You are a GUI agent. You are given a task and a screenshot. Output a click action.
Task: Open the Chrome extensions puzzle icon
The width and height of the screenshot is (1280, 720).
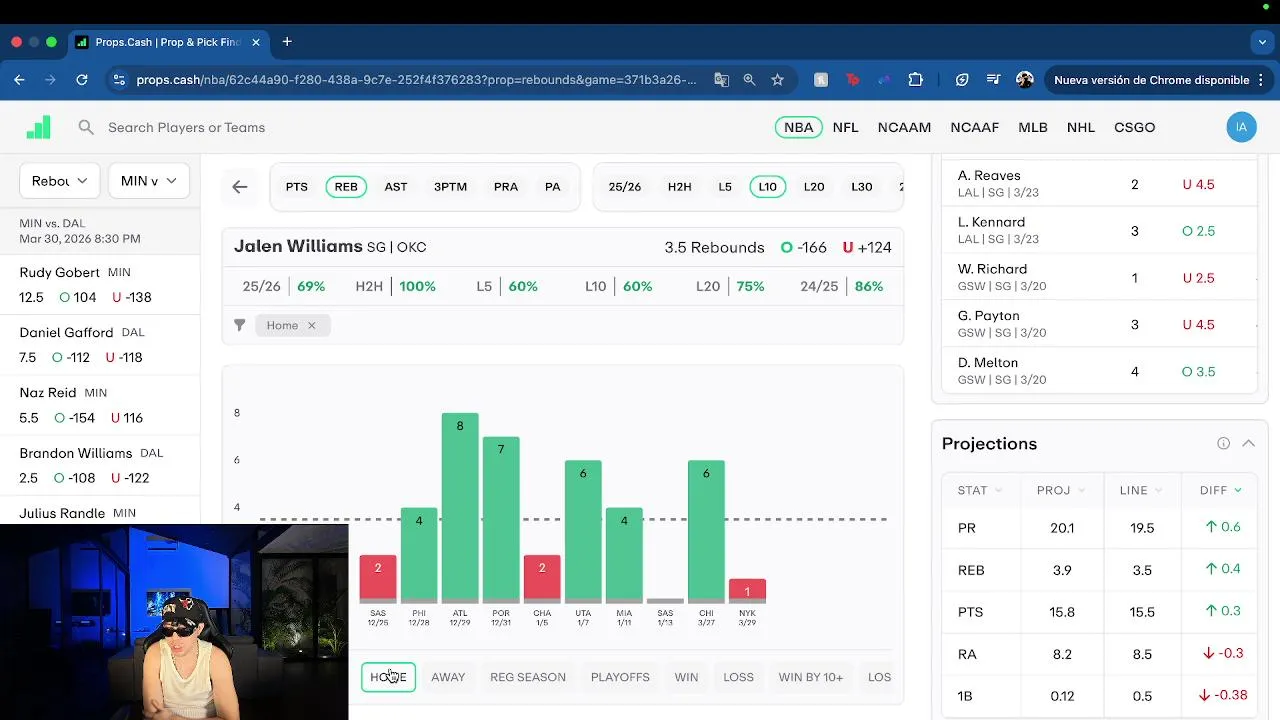[915, 80]
